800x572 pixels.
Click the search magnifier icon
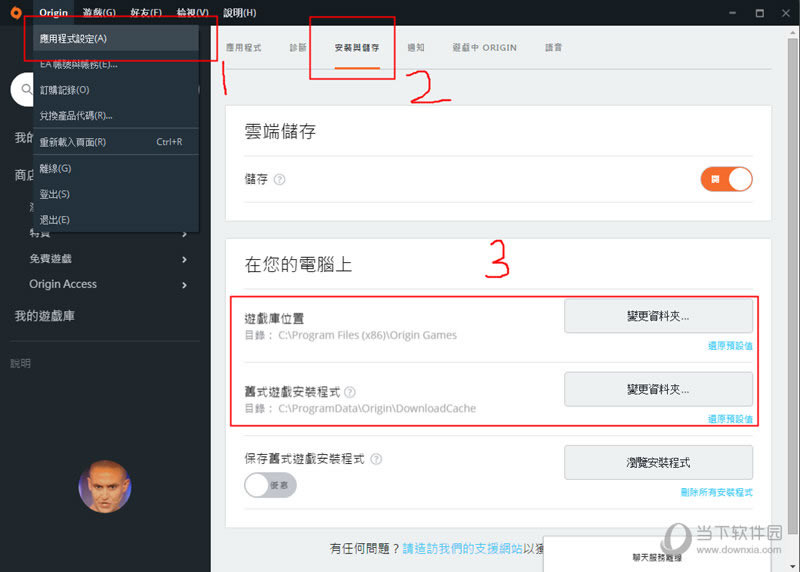point(26,89)
